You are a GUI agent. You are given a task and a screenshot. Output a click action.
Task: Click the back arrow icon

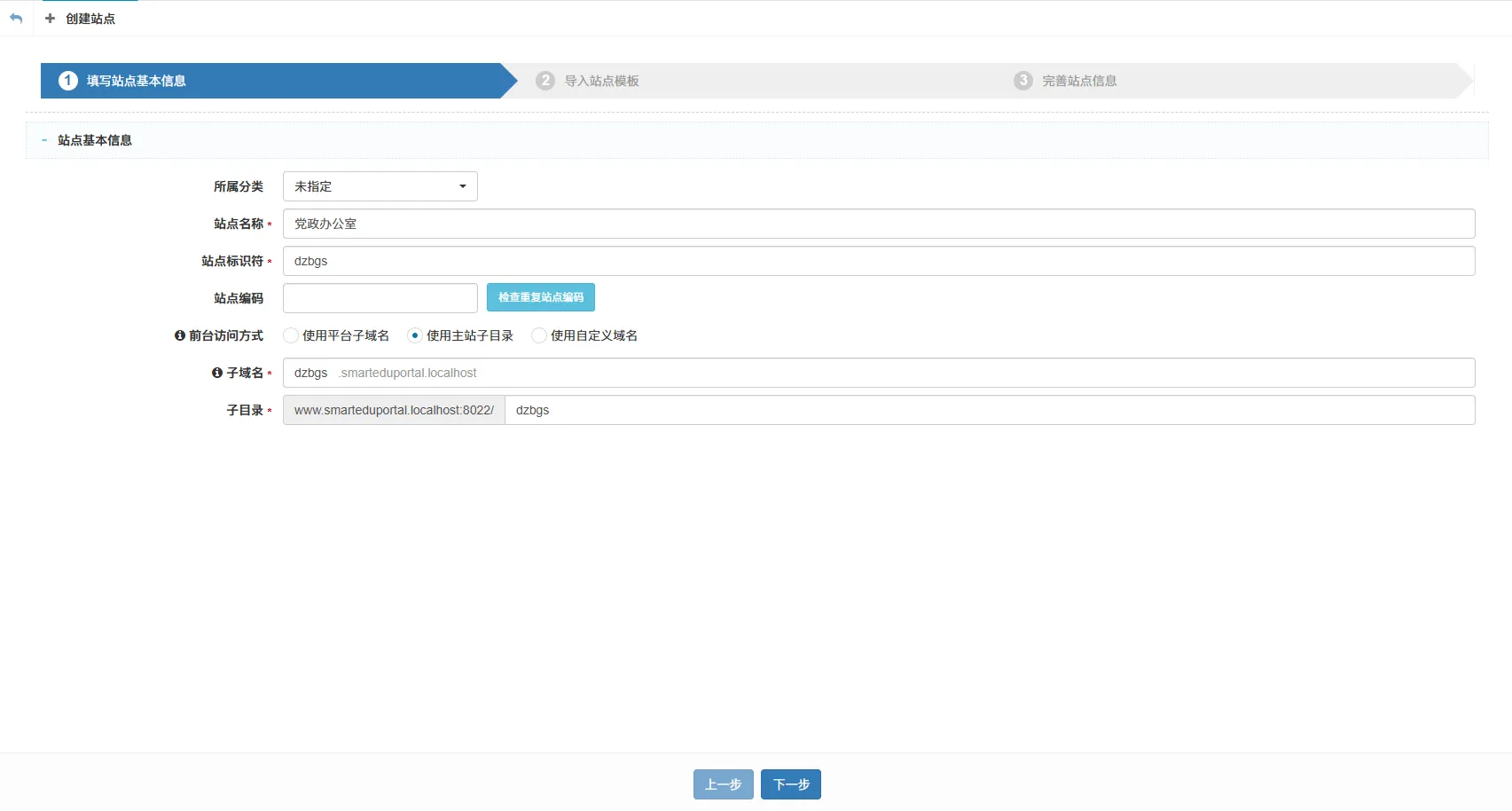click(16, 19)
